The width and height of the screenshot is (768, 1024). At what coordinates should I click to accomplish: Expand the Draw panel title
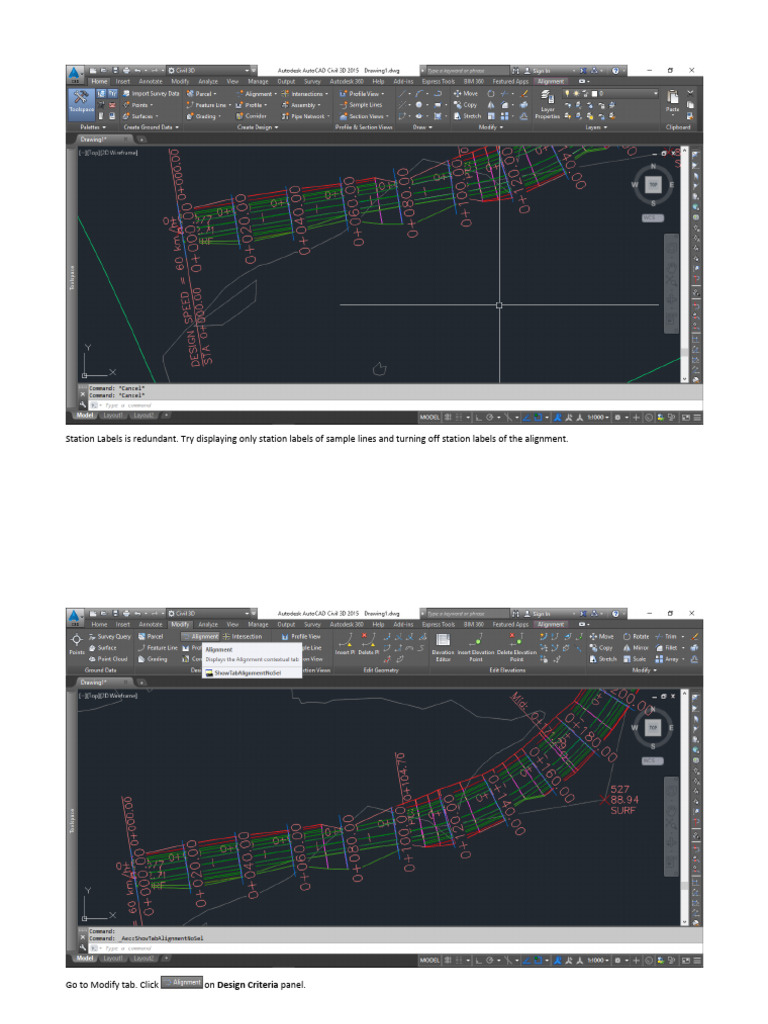(422, 127)
